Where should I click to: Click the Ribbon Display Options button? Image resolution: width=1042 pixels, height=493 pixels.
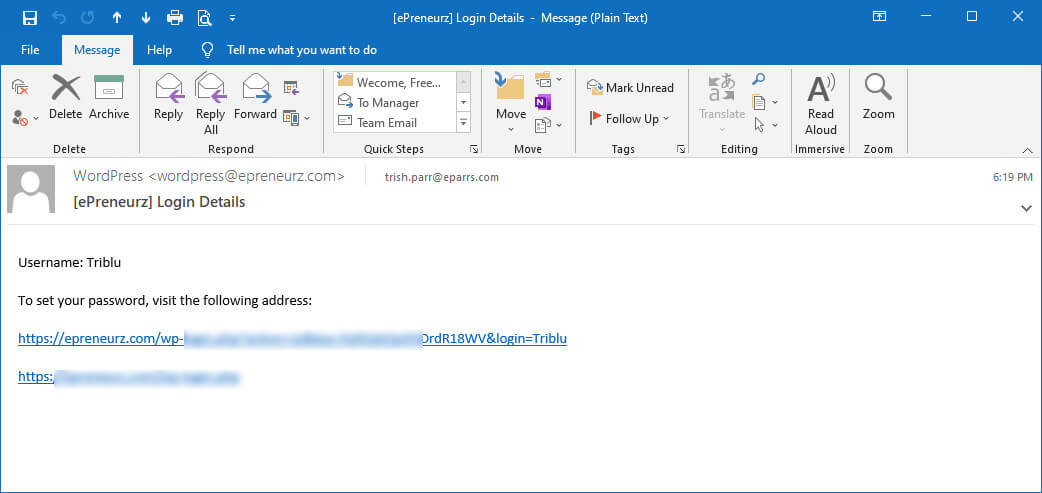coord(879,17)
